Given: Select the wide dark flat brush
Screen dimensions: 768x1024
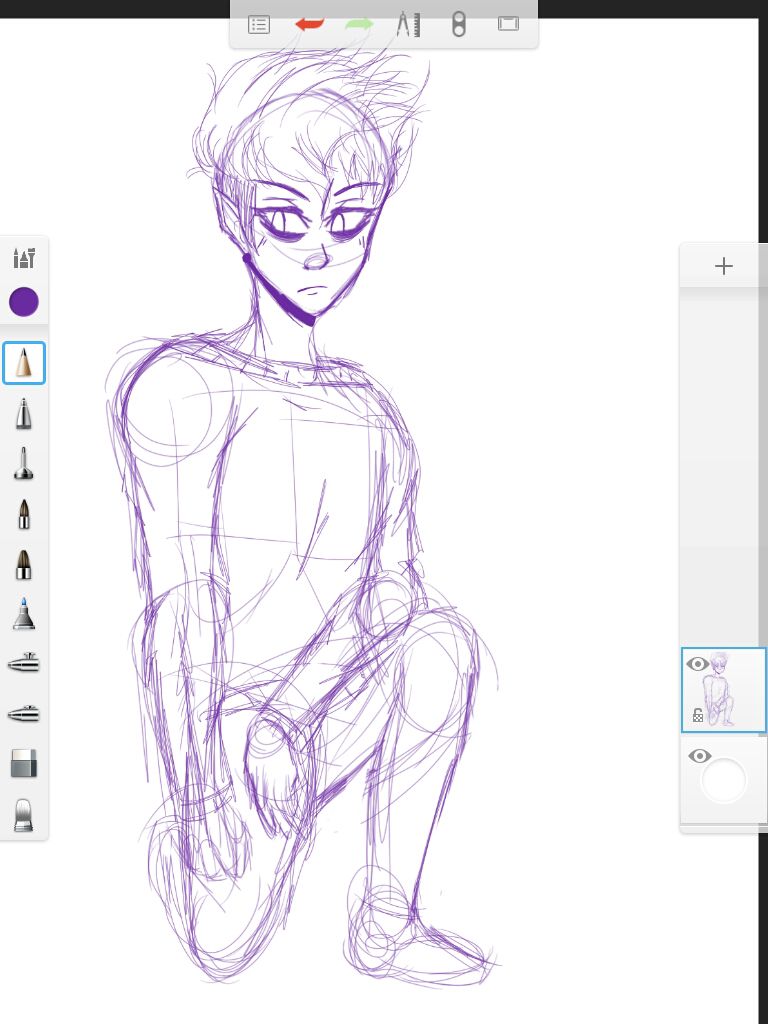Looking at the screenshot, I should click(24, 565).
